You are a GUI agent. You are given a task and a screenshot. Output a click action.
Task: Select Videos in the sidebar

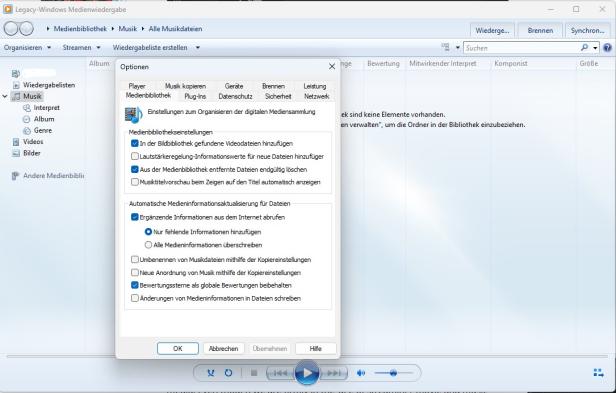[33, 142]
